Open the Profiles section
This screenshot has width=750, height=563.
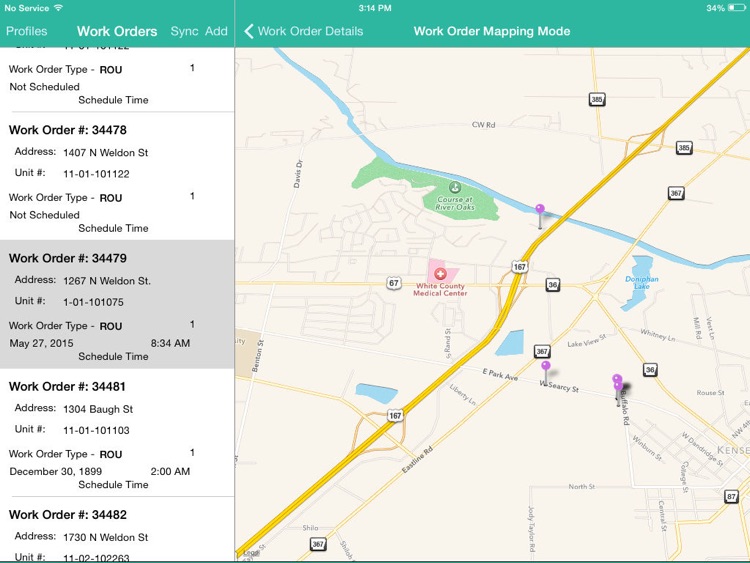point(26,31)
